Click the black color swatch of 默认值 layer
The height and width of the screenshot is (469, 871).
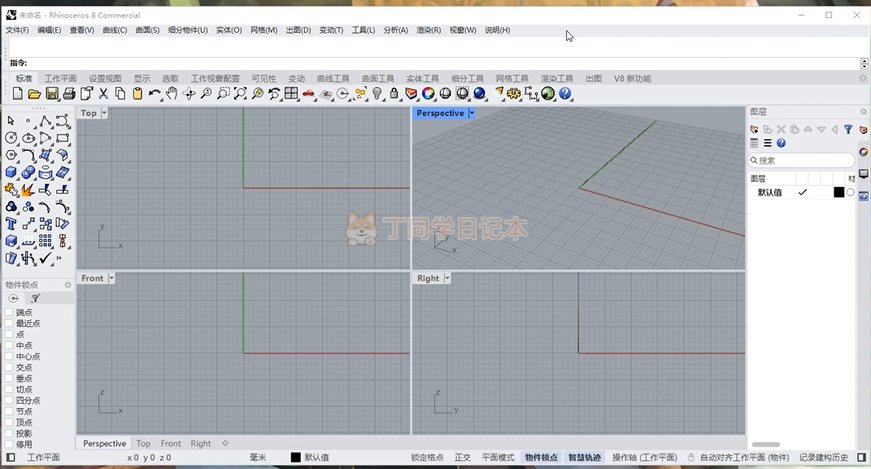[838, 192]
